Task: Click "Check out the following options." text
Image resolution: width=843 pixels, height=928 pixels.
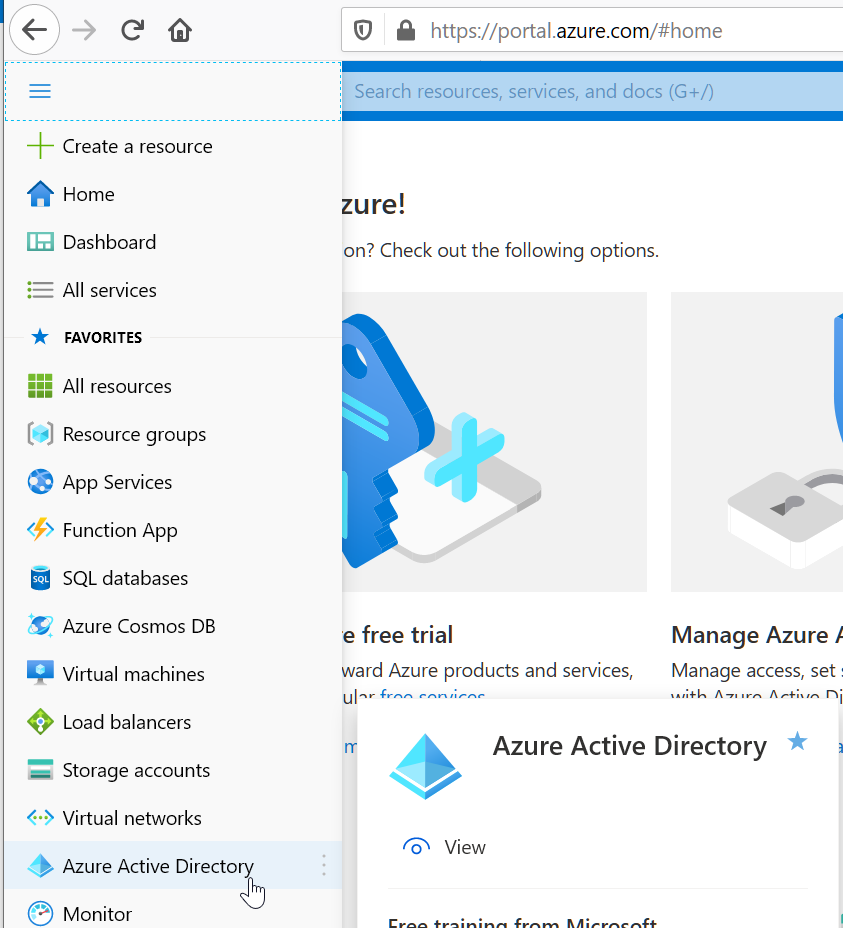Action: click(x=519, y=250)
